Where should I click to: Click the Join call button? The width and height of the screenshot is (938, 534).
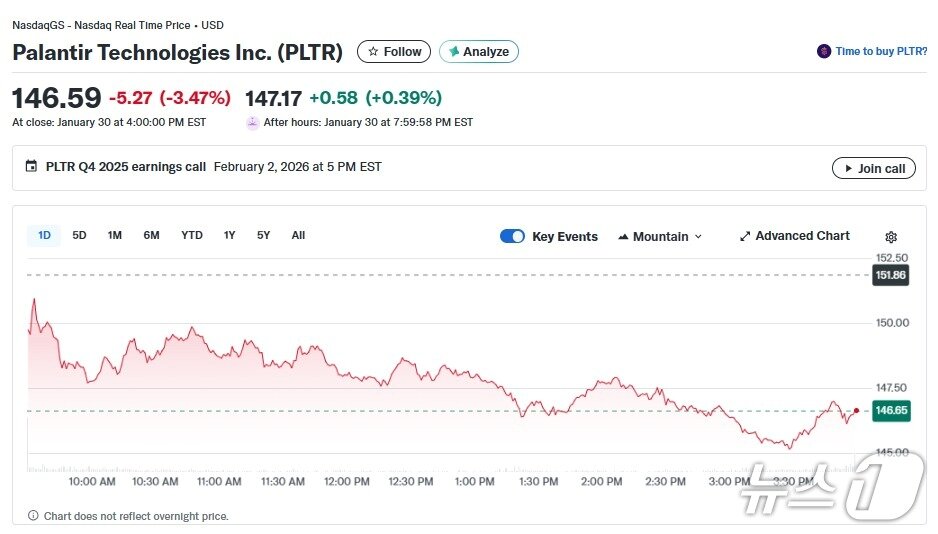click(873, 168)
